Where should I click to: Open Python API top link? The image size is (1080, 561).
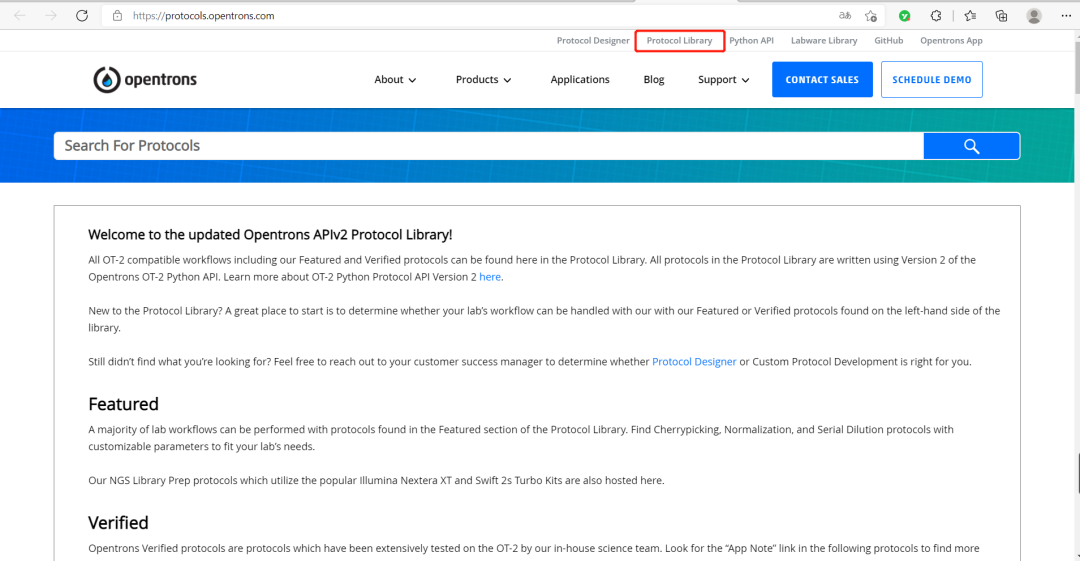751,41
